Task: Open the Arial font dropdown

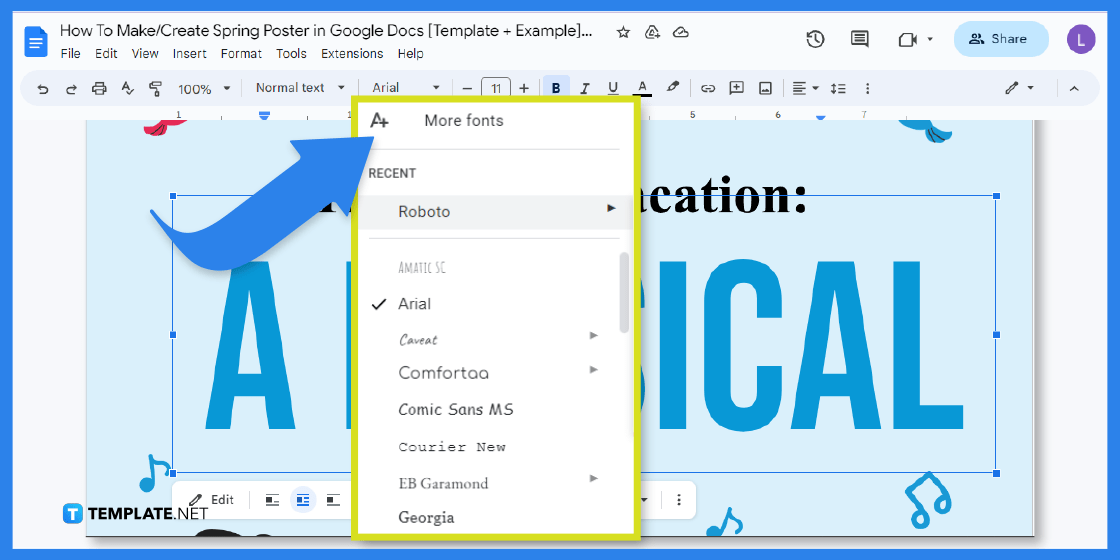Action: coord(406,88)
